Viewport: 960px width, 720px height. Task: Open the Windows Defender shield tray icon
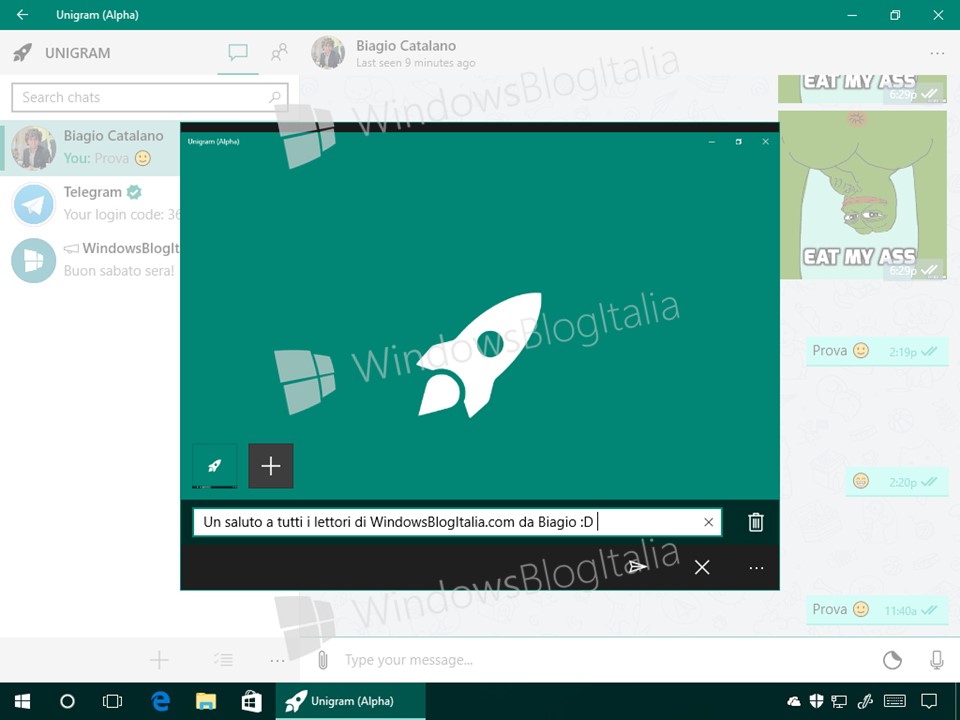coord(816,702)
